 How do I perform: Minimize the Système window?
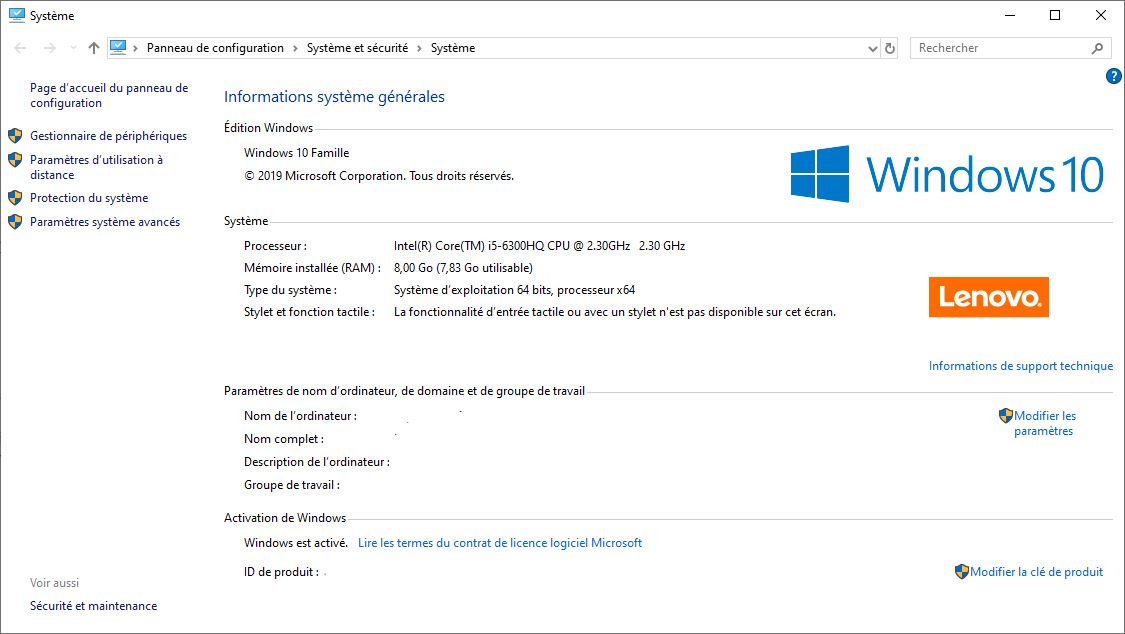[1010, 15]
